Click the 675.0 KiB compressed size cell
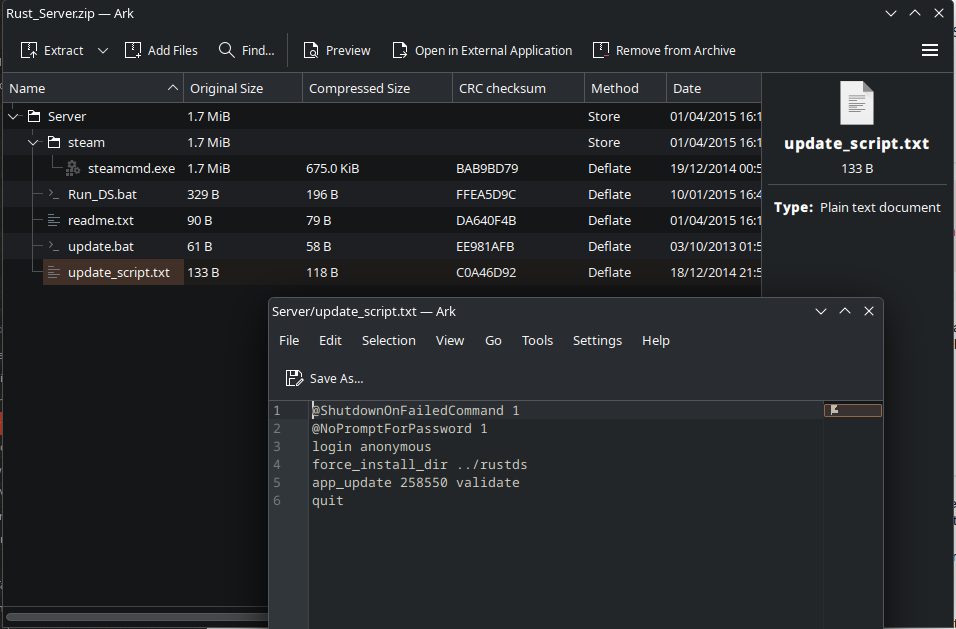The height and width of the screenshot is (629, 956). point(332,169)
